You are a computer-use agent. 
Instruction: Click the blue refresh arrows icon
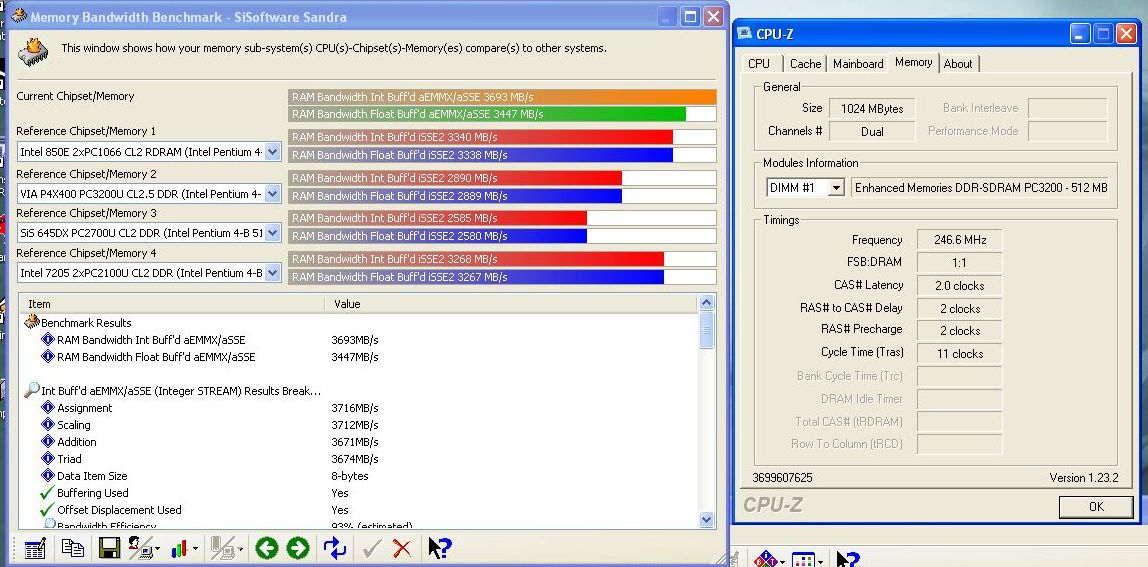click(x=335, y=548)
